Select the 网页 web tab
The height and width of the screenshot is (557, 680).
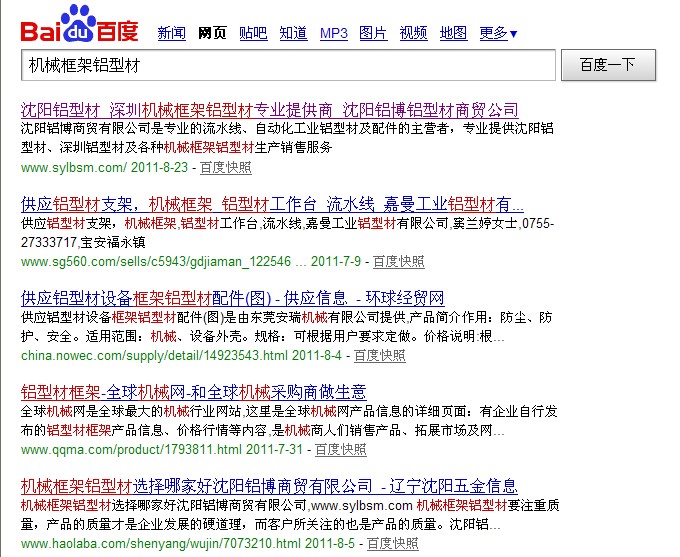click(213, 34)
